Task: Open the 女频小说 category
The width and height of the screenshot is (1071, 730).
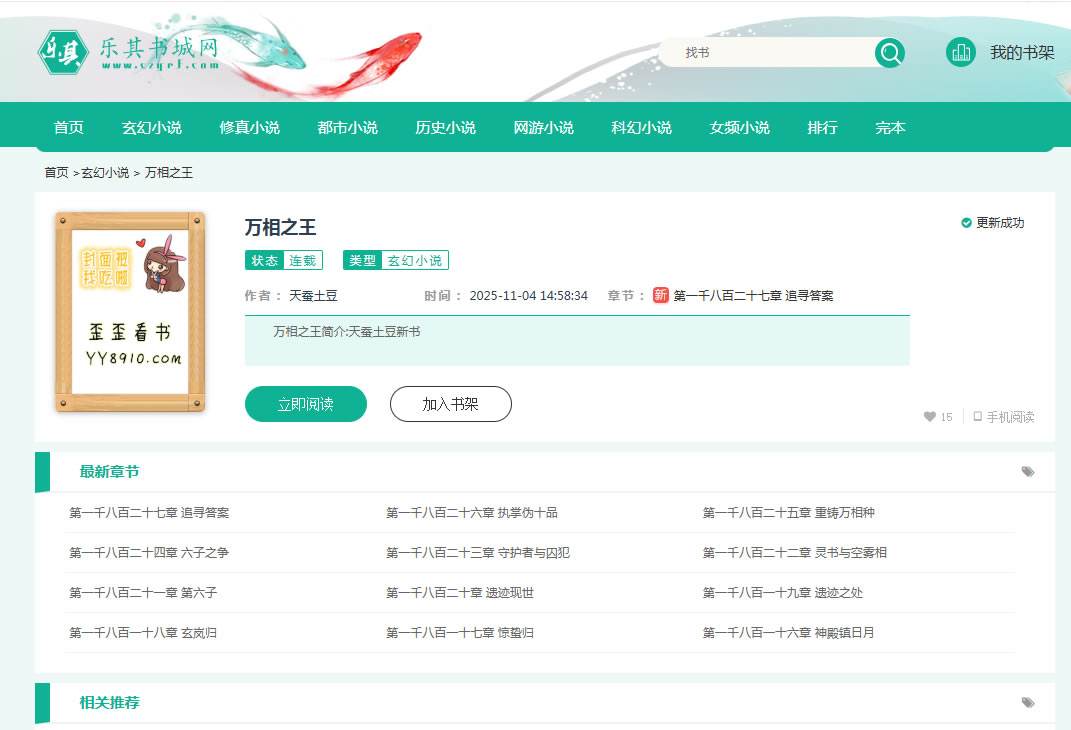Action: (x=739, y=128)
